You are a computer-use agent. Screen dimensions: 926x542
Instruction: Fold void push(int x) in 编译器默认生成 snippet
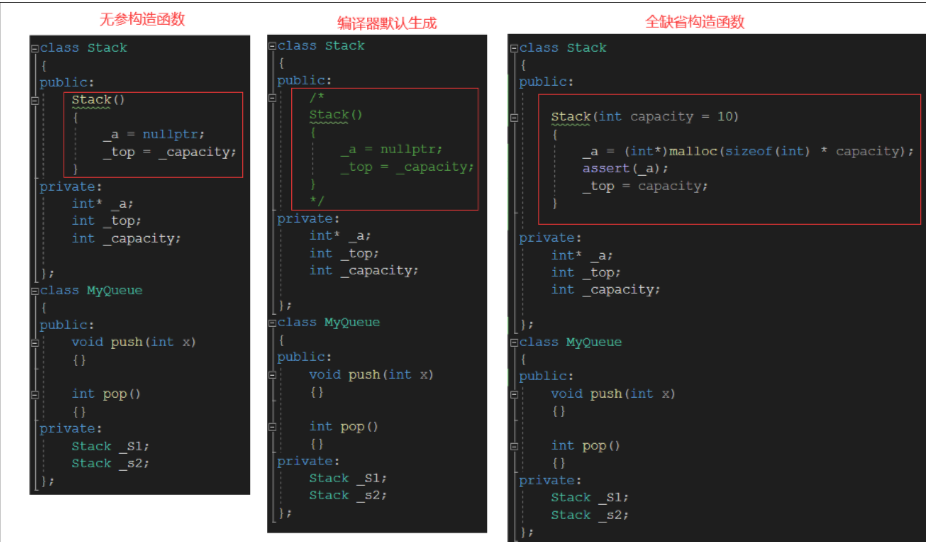coord(272,375)
